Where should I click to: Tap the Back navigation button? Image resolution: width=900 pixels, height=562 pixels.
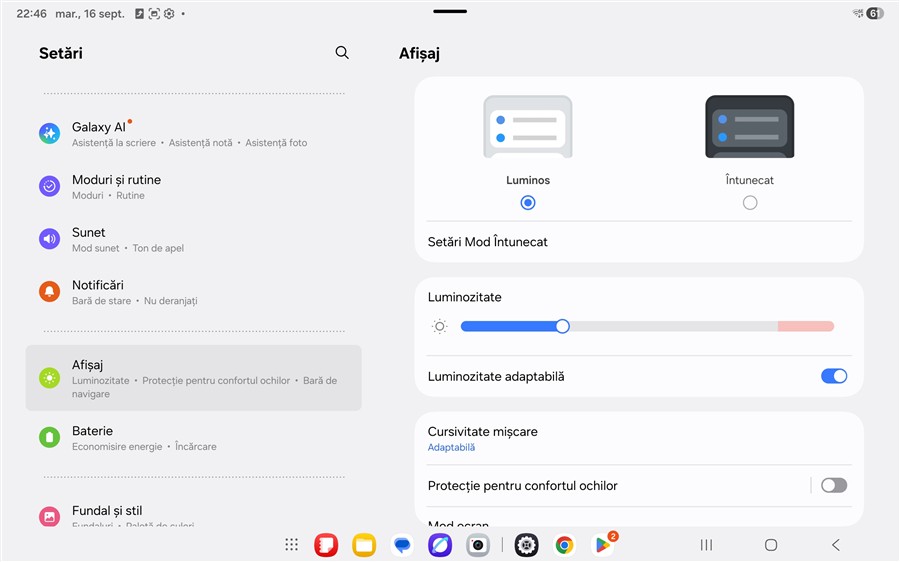pos(836,545)
